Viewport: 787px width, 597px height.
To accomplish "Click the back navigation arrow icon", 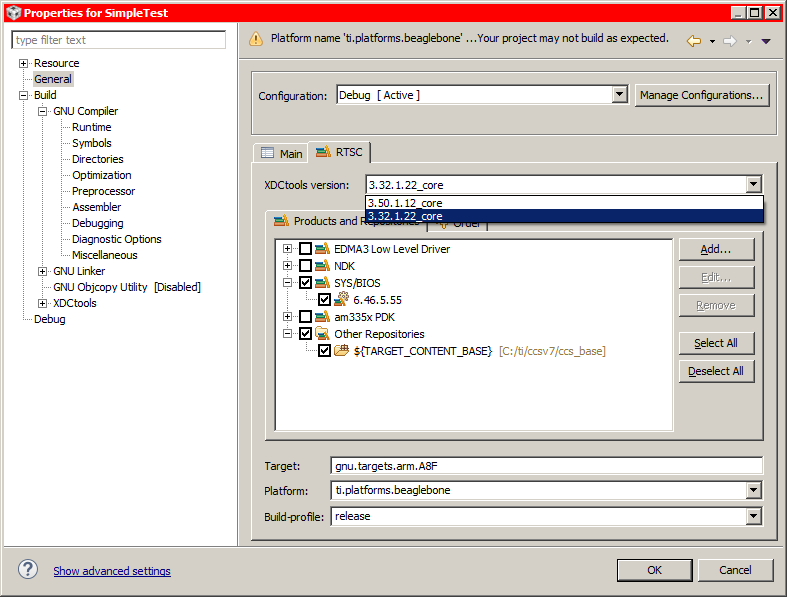I will click(x=694, y=41).
